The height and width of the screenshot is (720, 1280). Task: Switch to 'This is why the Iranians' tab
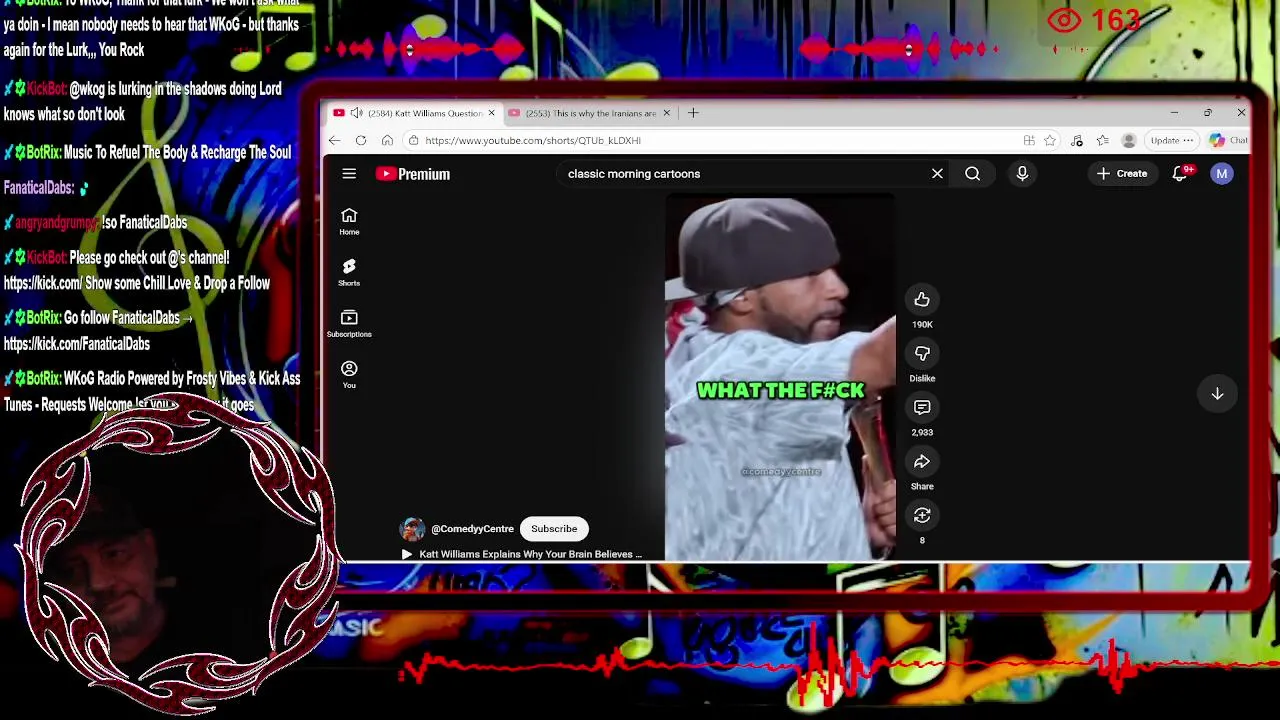[x=591, y=113]
